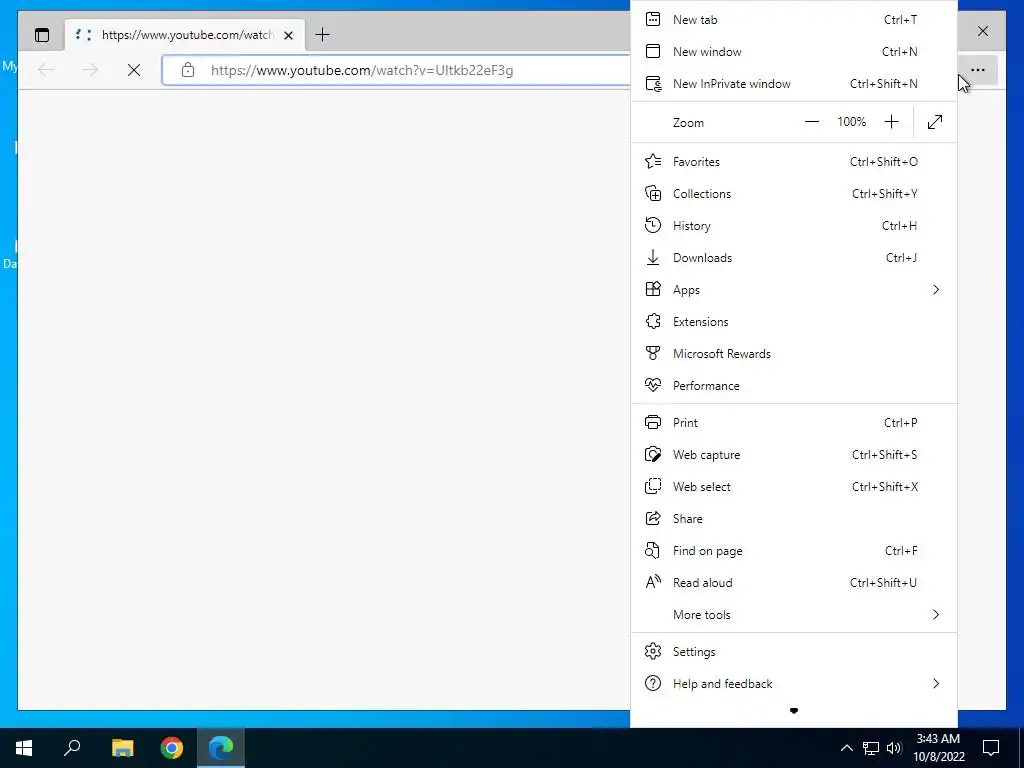
Task: Close the Edge browser window
Action: (x=982, y=31)
